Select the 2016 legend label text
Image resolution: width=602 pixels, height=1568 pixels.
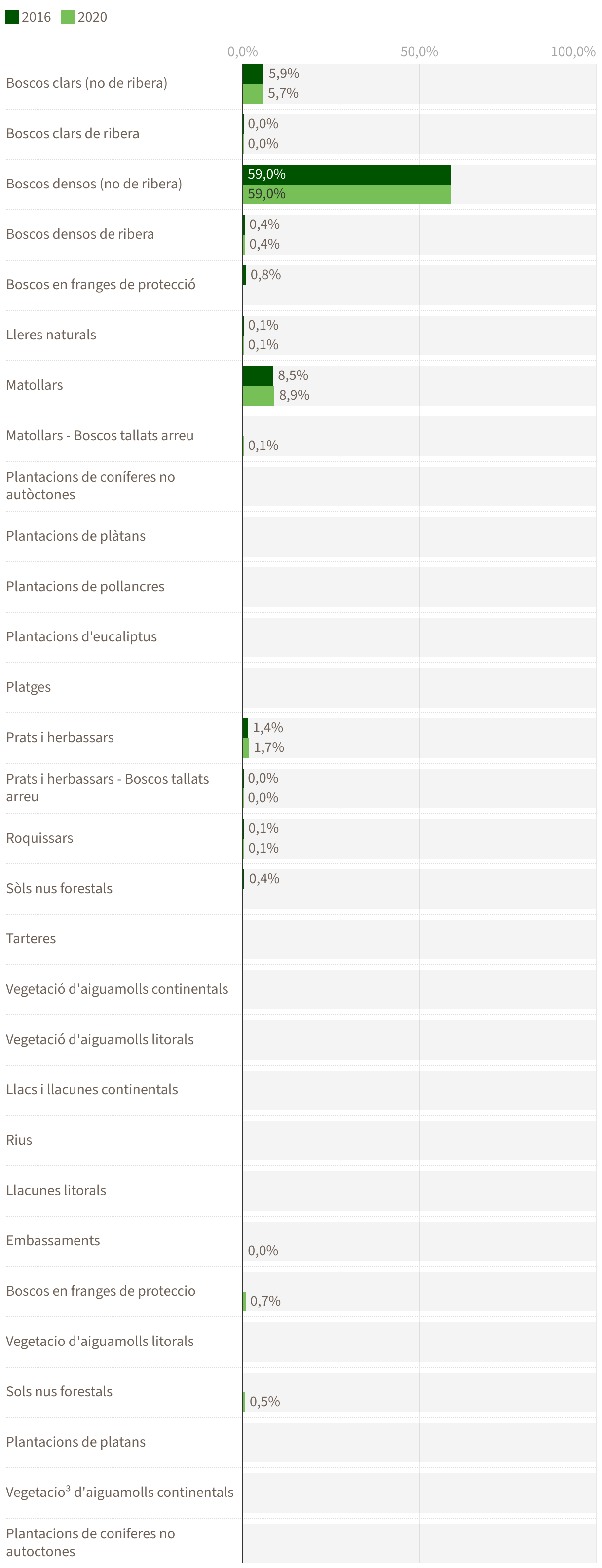37,17
